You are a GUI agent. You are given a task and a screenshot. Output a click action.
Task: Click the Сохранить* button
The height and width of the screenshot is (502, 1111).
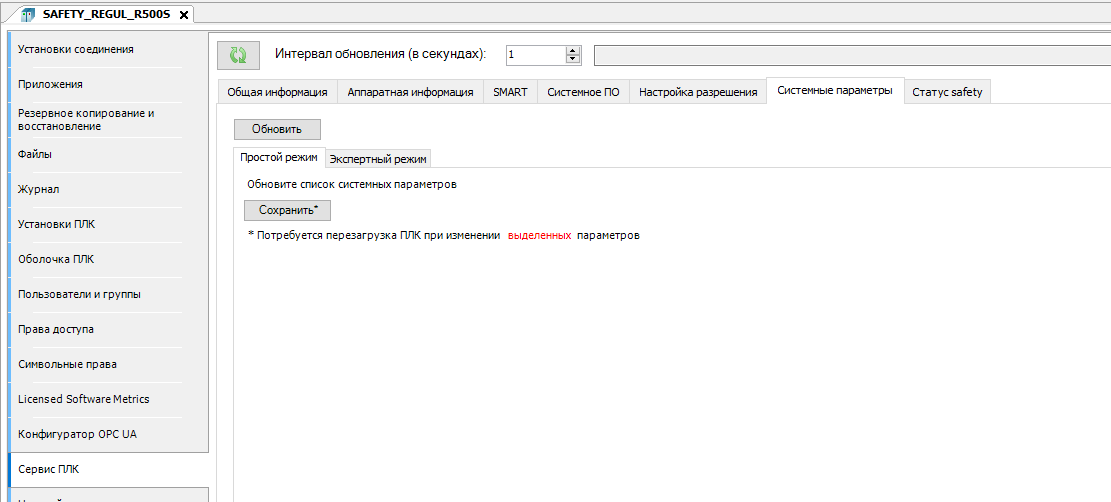(288, 210)
